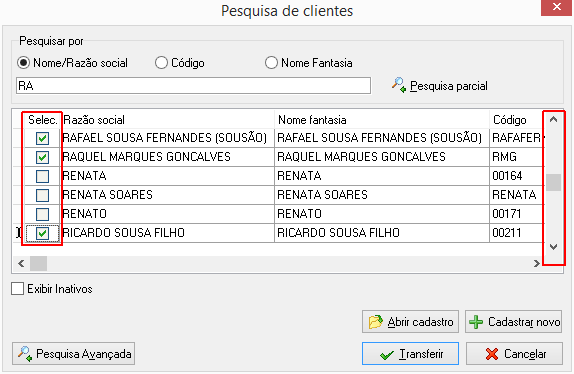This screenshot has width=574, height=374.
Task: Click the Pesquisa parcial magnifier icon
Action: point(399,85)
